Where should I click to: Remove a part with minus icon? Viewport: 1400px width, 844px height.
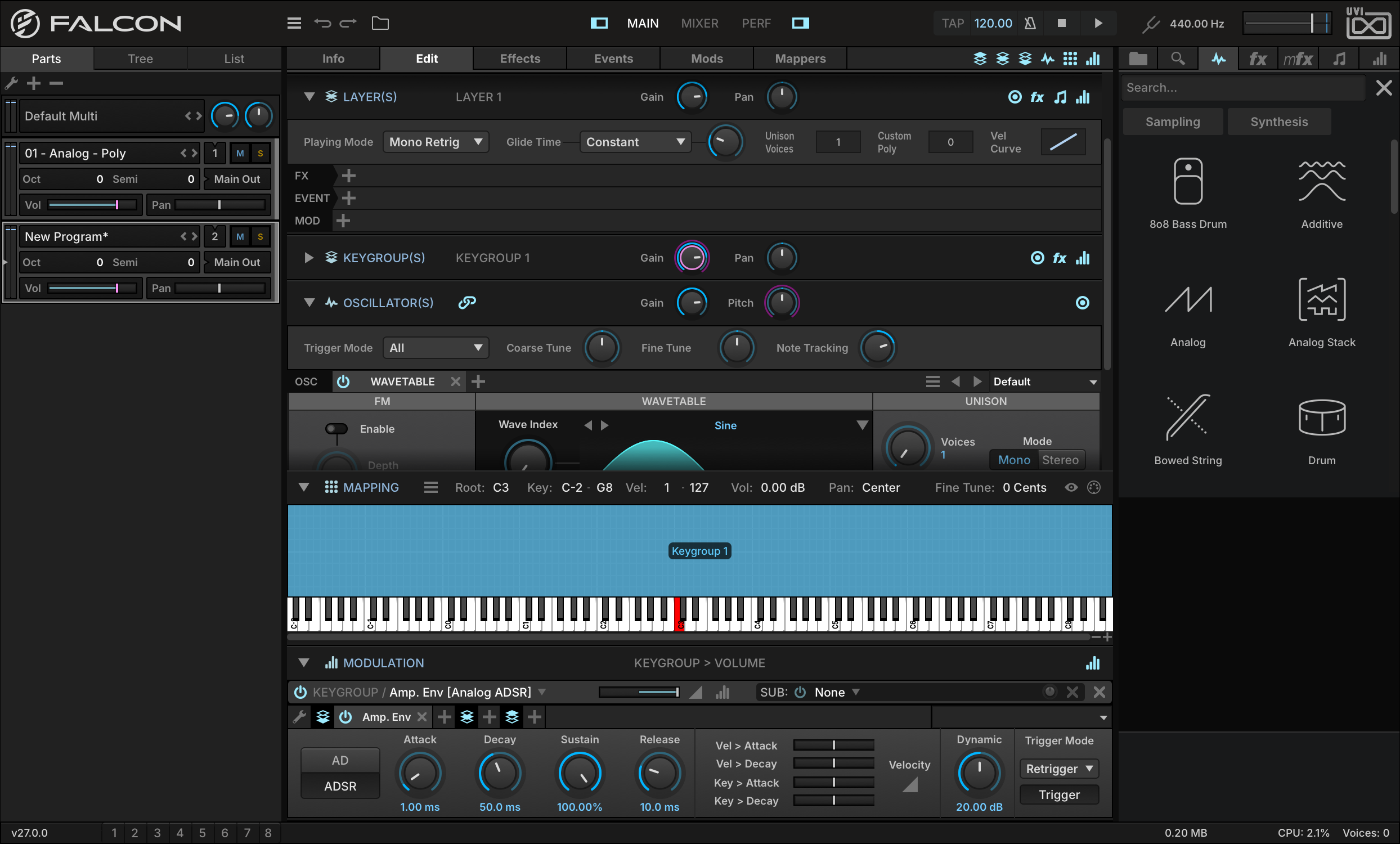pos(56,83)
